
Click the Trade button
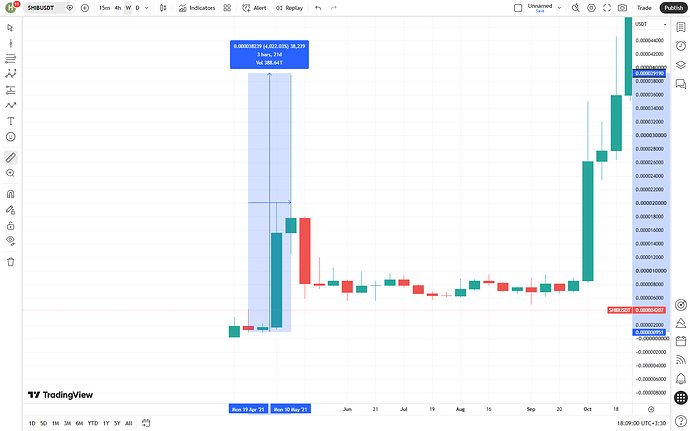coord(644,8)
